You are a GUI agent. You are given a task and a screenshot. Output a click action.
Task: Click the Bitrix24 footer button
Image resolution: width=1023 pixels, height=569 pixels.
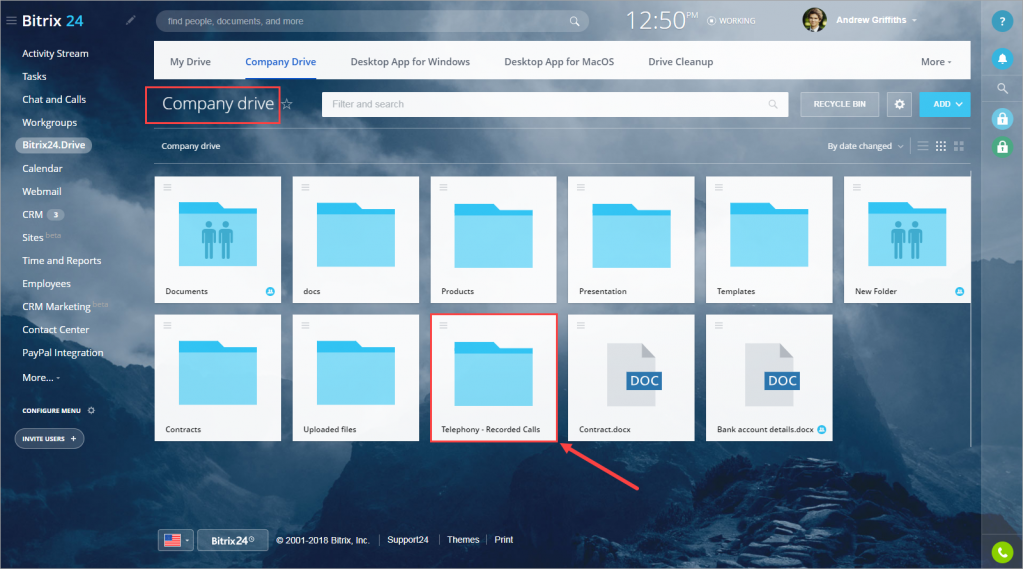pyautogui.click(x=232, y=540)
